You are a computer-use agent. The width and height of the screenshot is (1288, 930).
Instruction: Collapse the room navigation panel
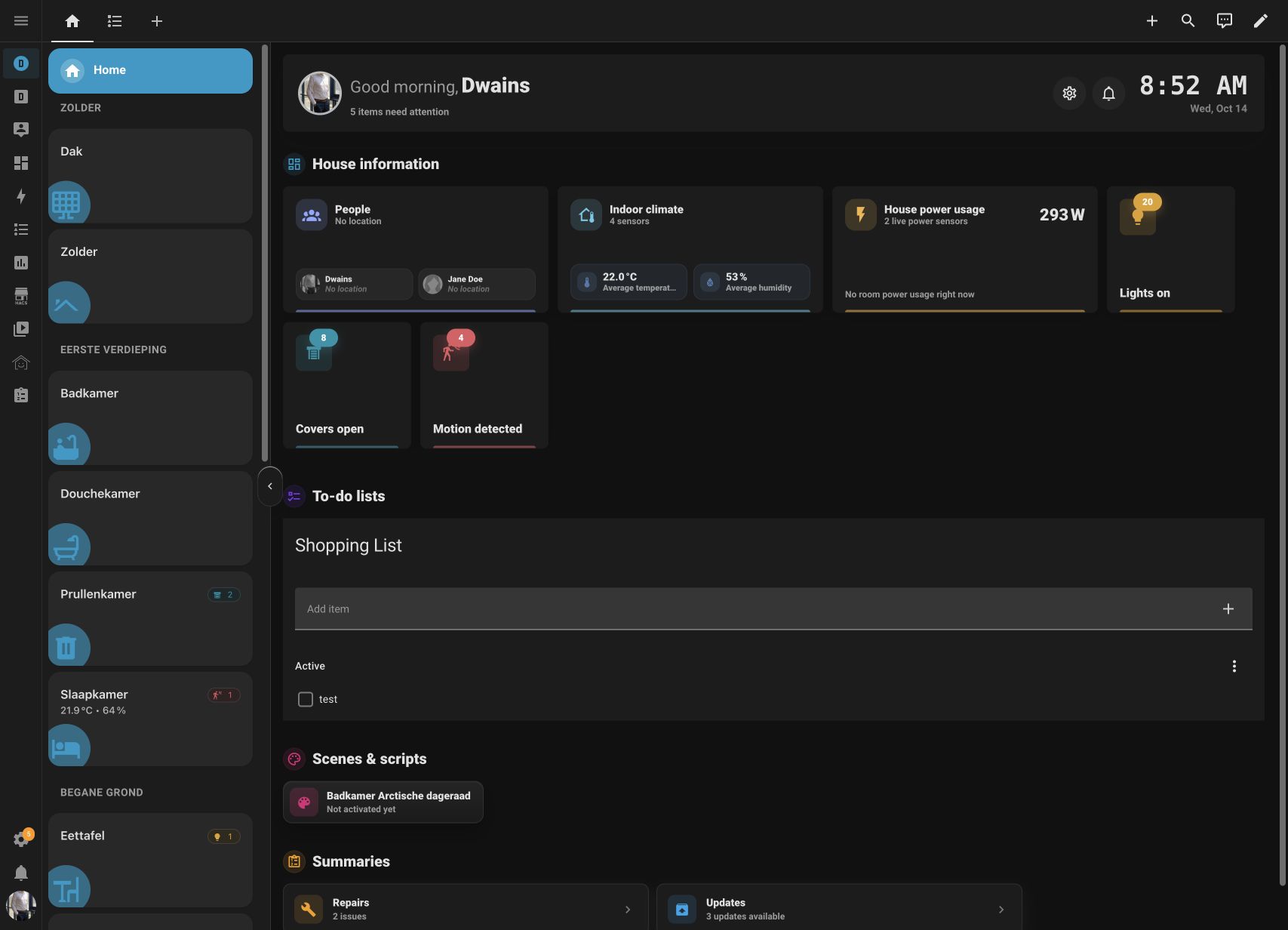coord(270,486)
